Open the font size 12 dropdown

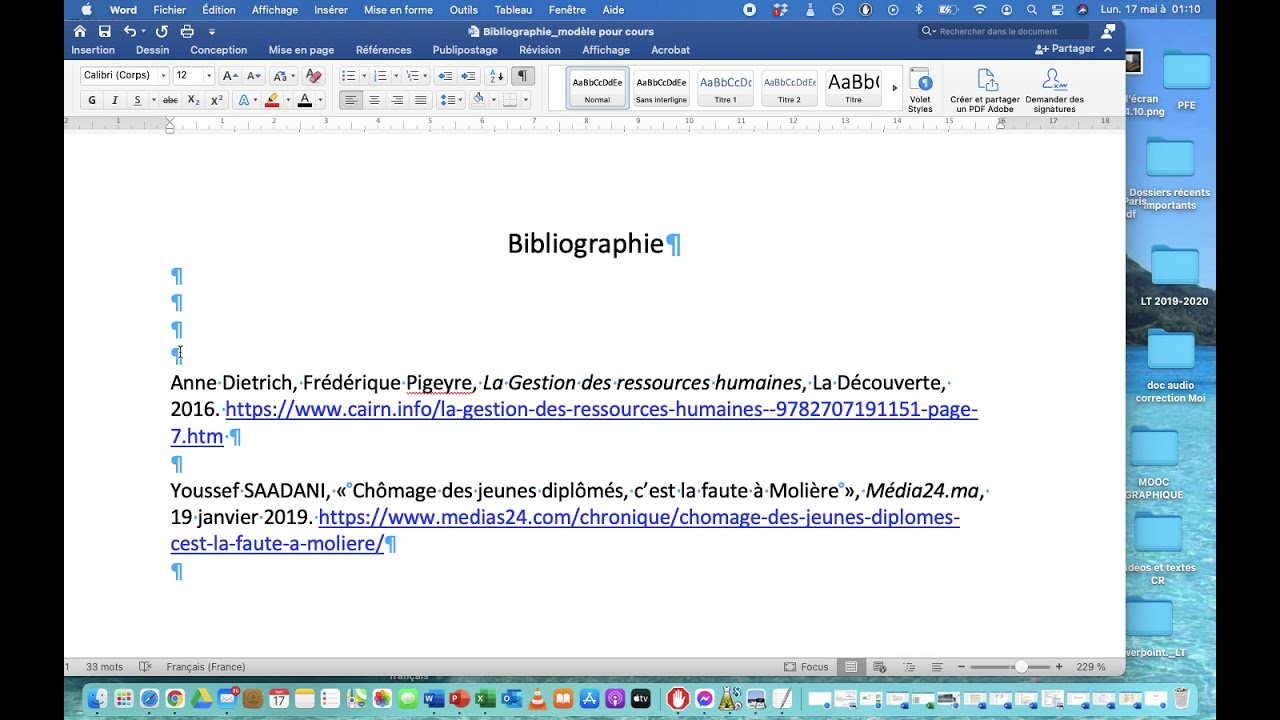[208, 76]
